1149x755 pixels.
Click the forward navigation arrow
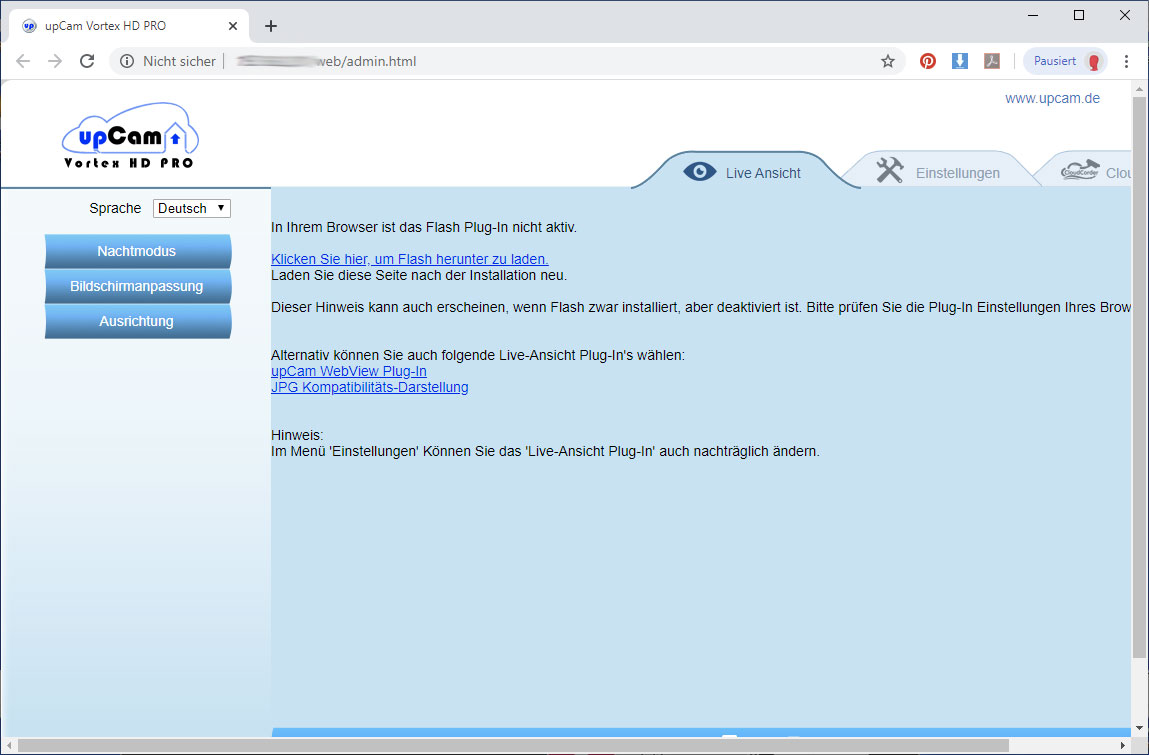click(x=55, y=62)
